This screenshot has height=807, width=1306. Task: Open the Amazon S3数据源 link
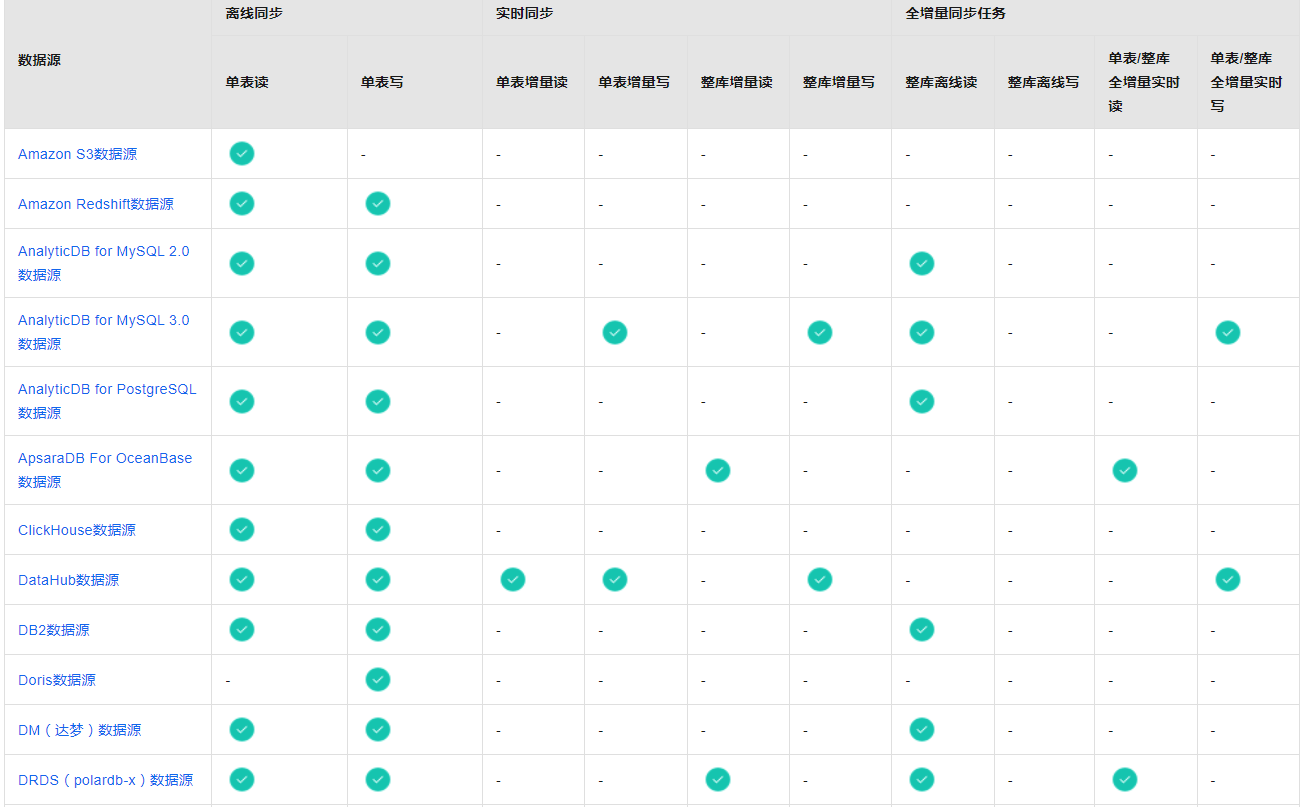pyautogui.click(x=78, y=154)
